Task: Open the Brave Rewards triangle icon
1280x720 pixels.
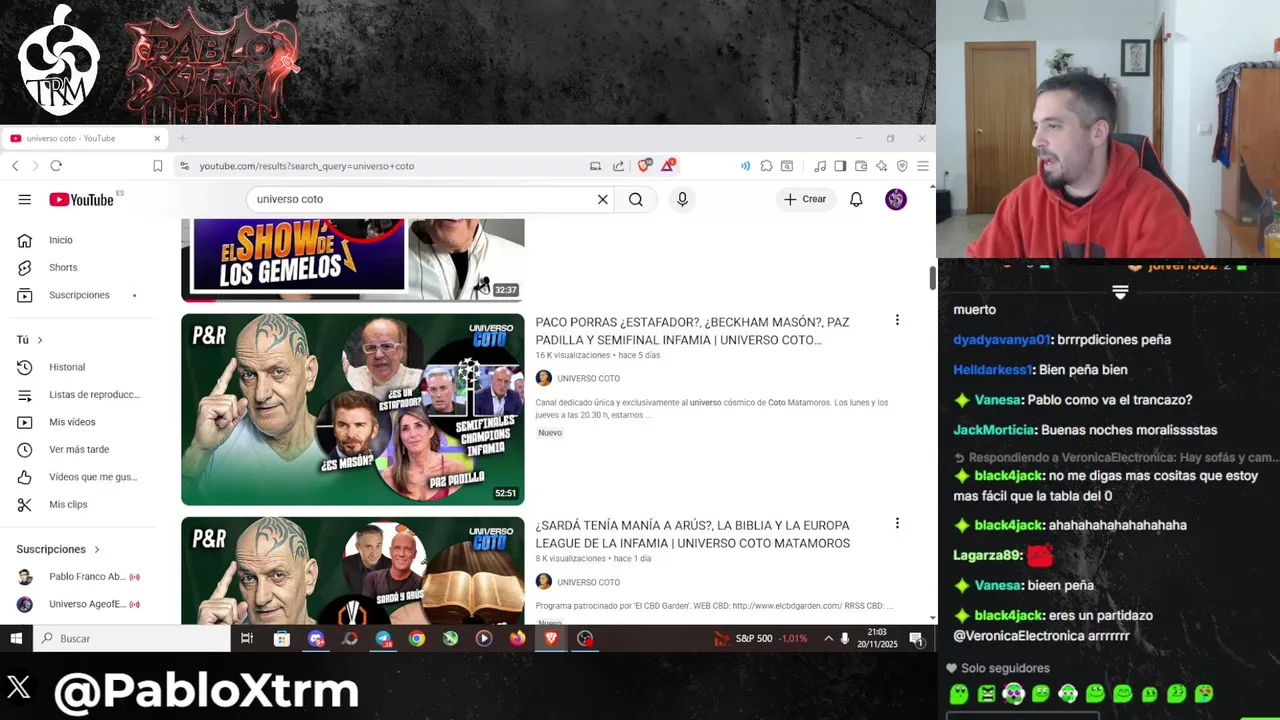Action: (667, 165)
